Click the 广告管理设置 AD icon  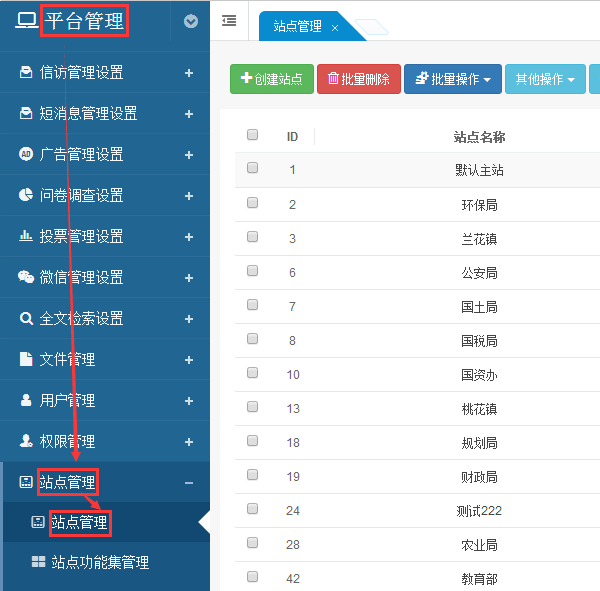(x=26, y=154)
